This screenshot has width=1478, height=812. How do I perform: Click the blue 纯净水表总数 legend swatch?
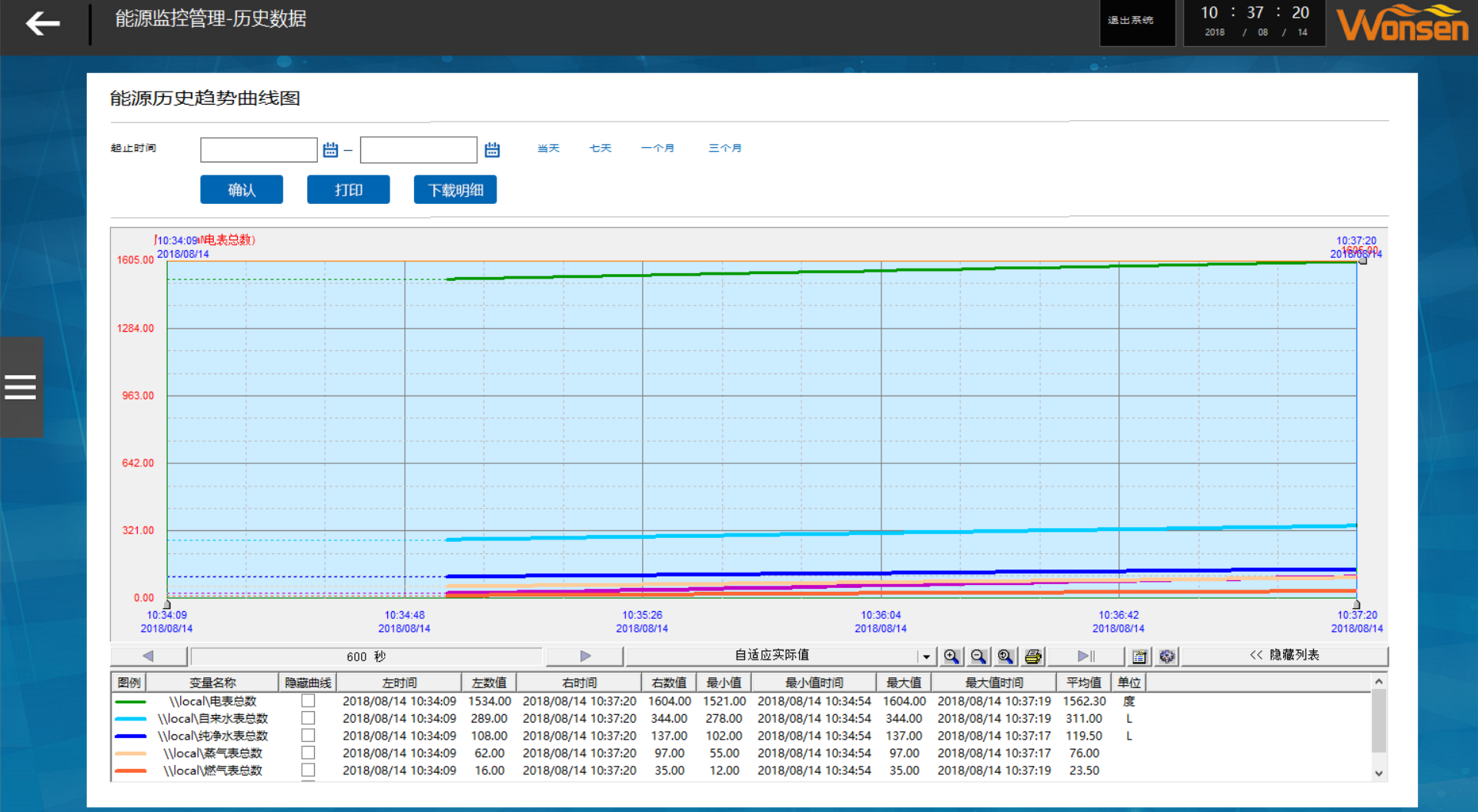pos(130,736)
